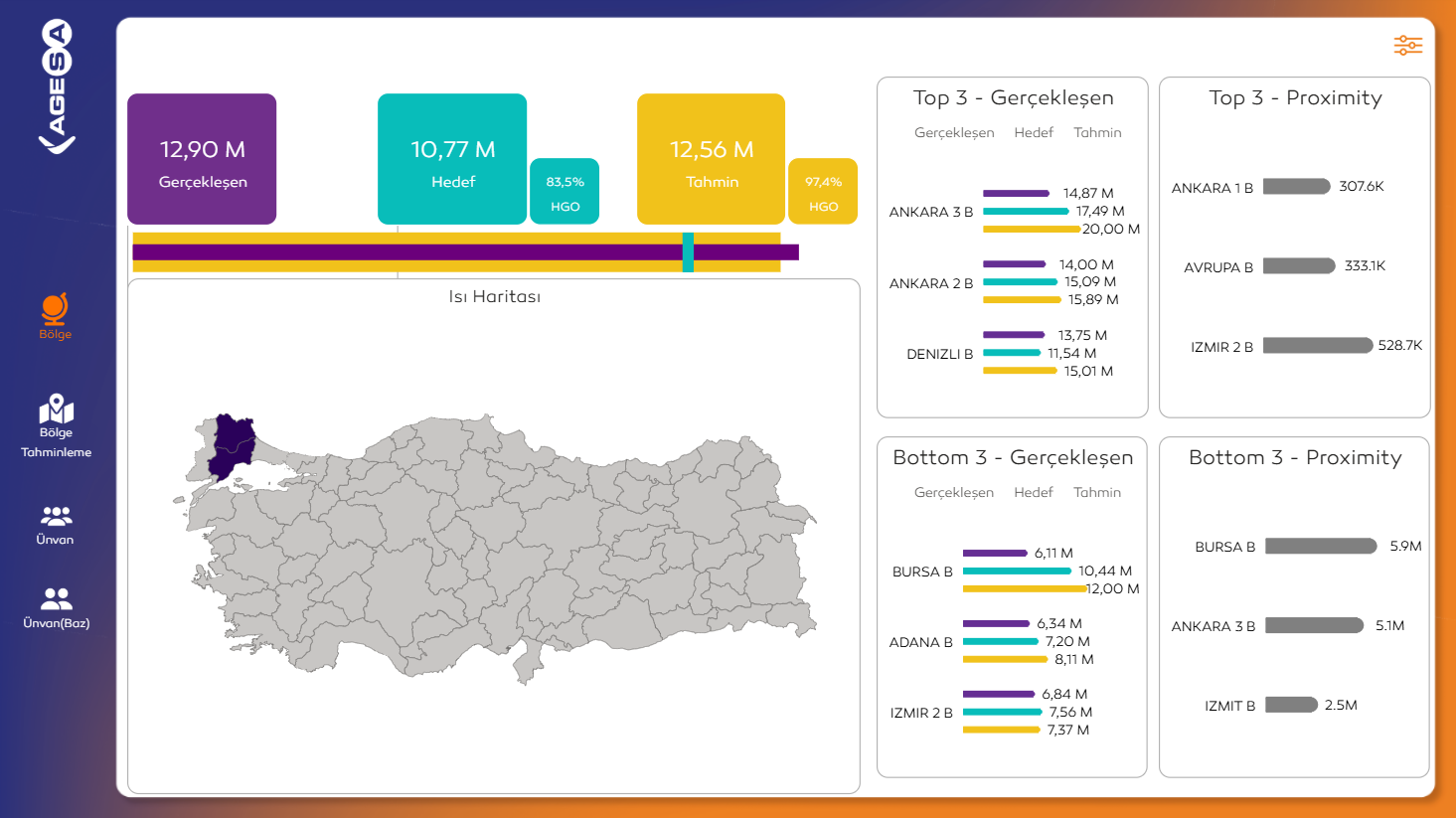Screen dimensions: 1456x818
Task: Select the ANKARA 1 B proximity bar
Action: click(x=1295, y=186)
